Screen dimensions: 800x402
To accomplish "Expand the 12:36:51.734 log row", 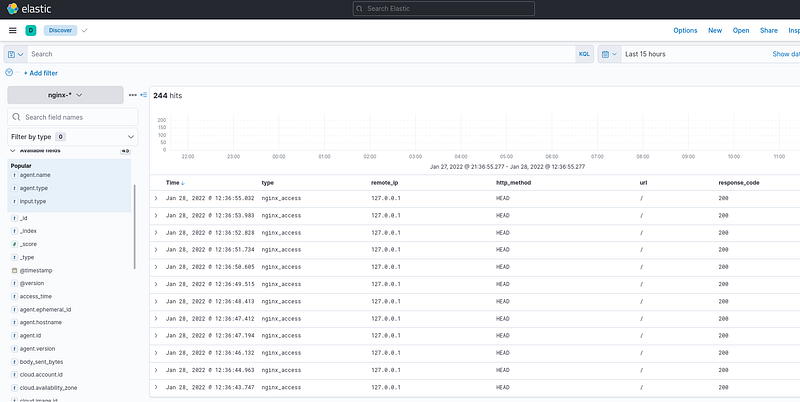I will coord(156,249).
